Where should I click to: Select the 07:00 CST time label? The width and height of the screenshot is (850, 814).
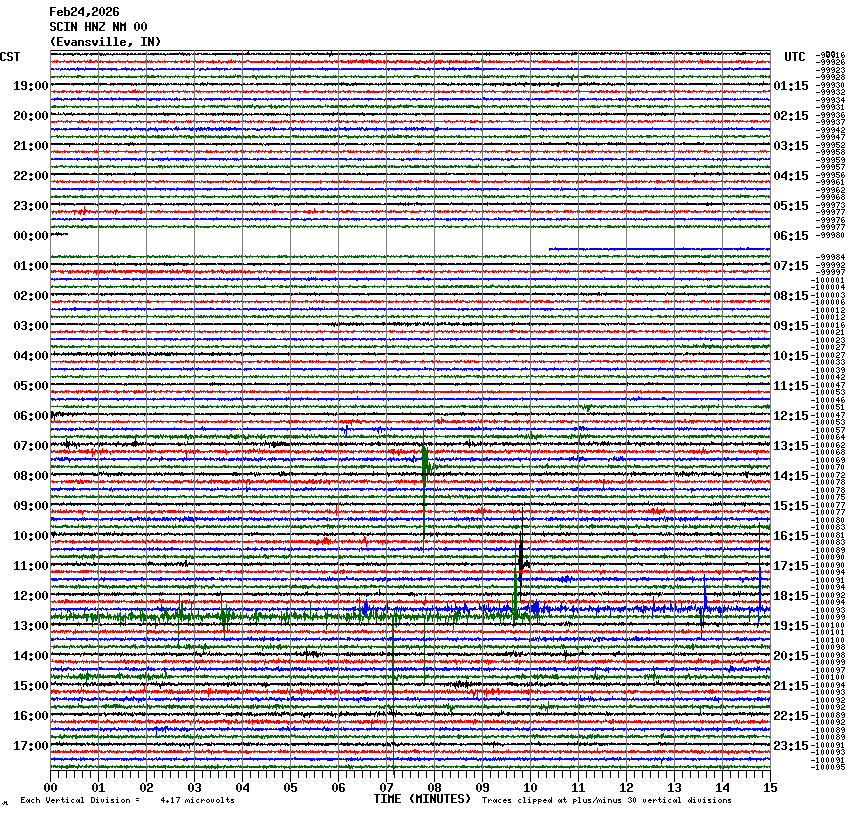click(x=31, y=446)
